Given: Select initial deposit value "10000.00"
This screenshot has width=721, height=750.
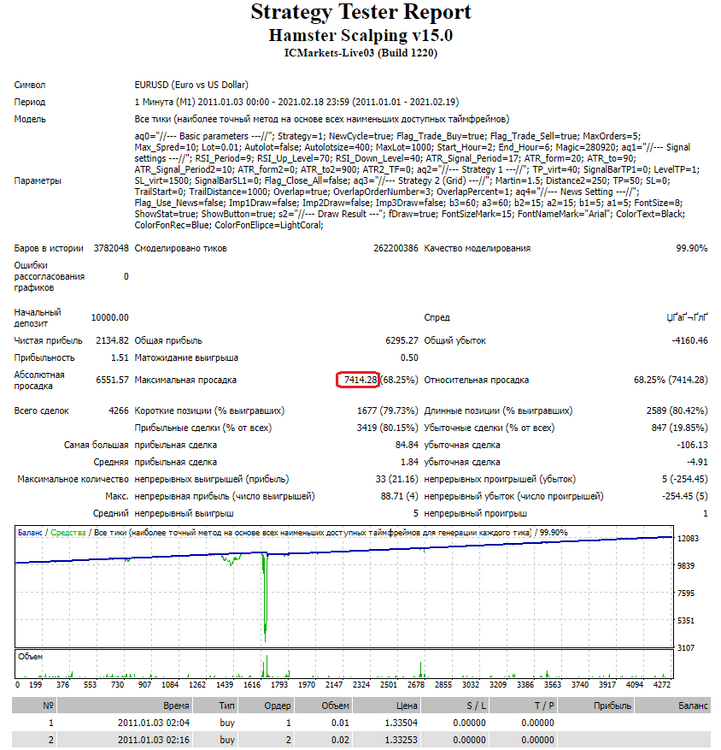Looking at the screenshot, I should click(x=110, y=318).
